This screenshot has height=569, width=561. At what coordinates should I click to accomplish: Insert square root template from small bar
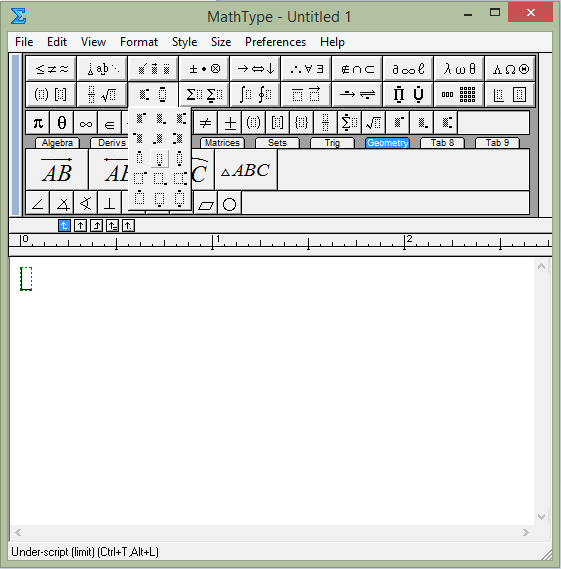(373, 123)
